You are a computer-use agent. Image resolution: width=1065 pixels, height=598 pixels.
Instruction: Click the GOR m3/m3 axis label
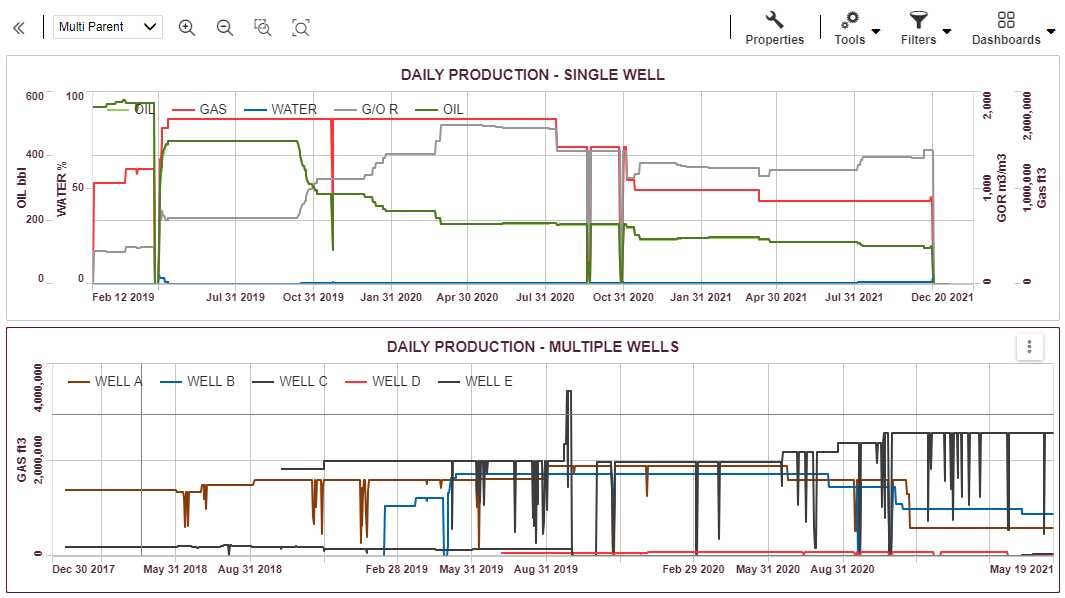tap(1002, 188)
